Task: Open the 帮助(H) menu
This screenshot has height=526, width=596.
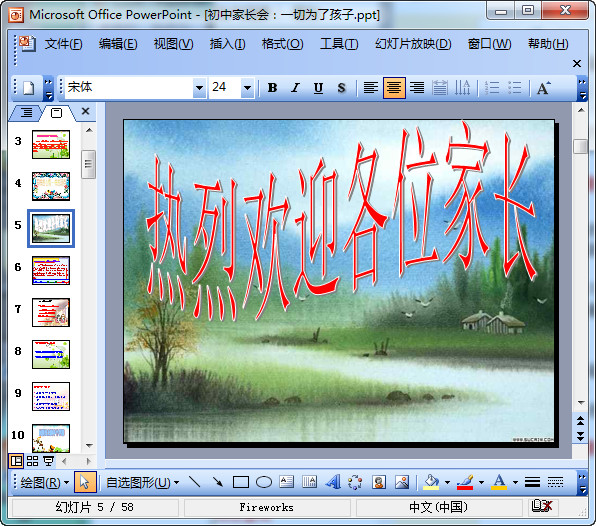Action: coord(548,44)
